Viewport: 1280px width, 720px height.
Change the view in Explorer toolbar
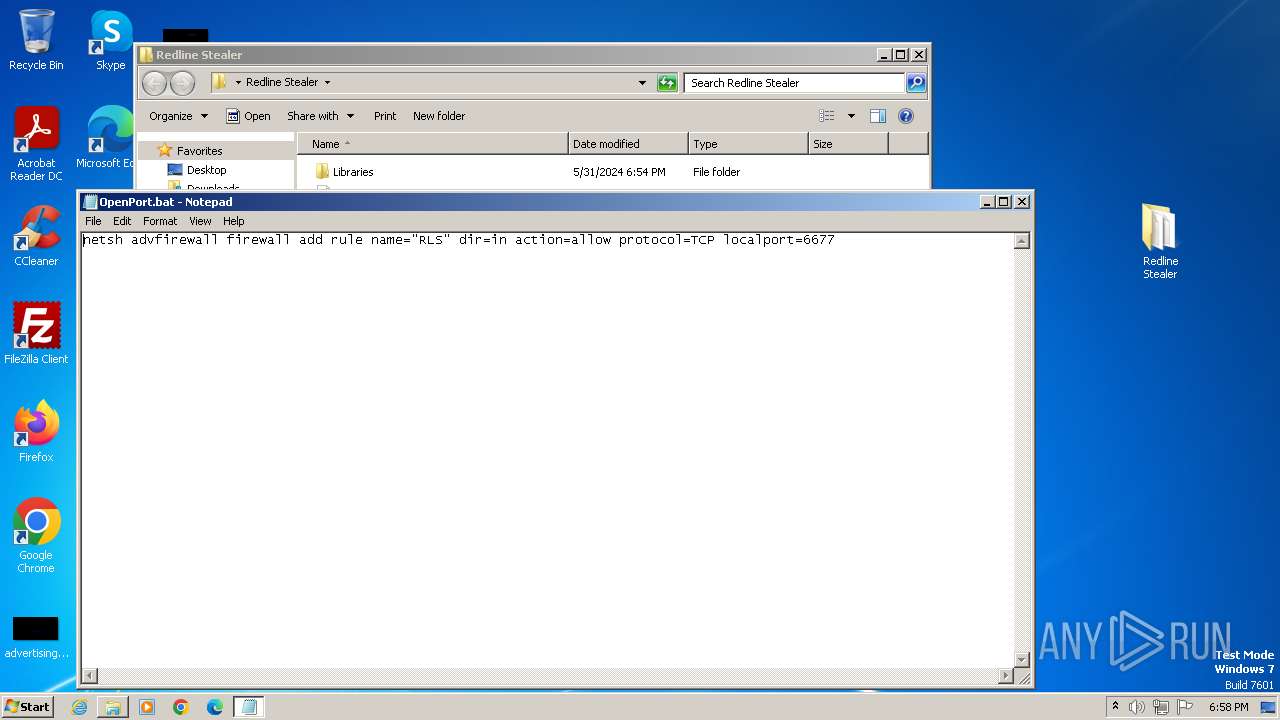coord(827,116)
